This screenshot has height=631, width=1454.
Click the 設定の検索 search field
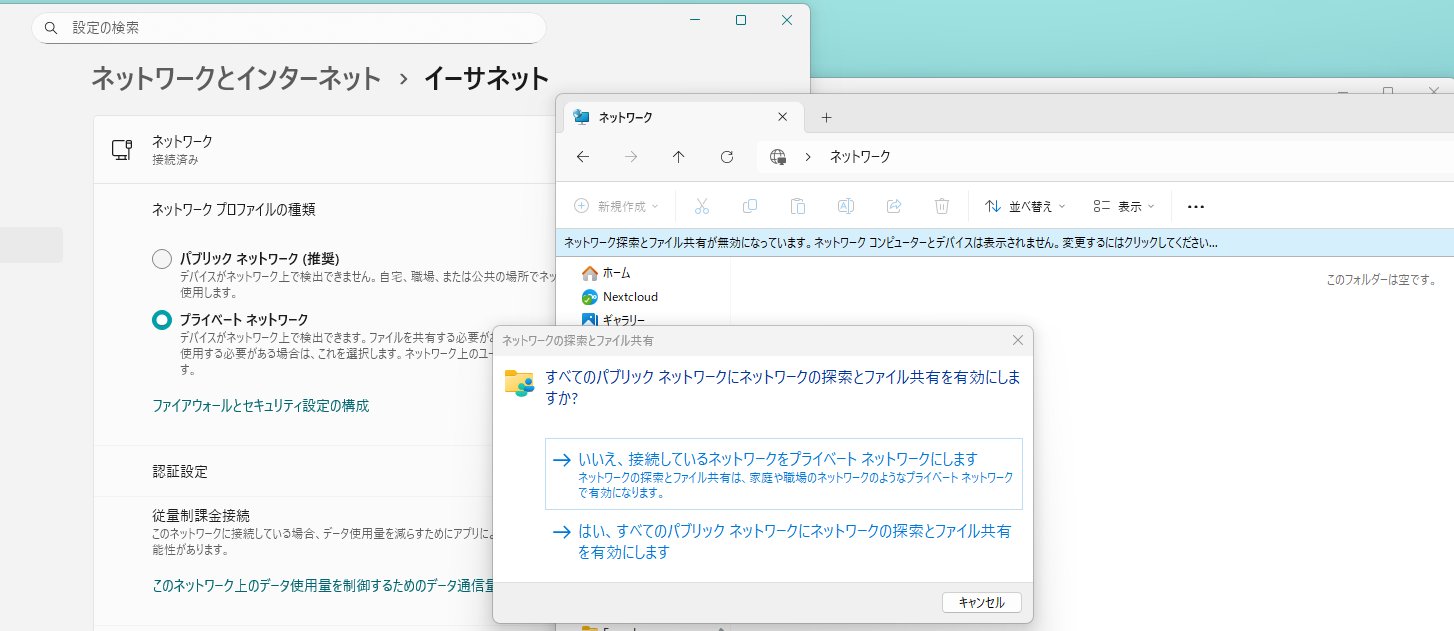click(290, 28)
